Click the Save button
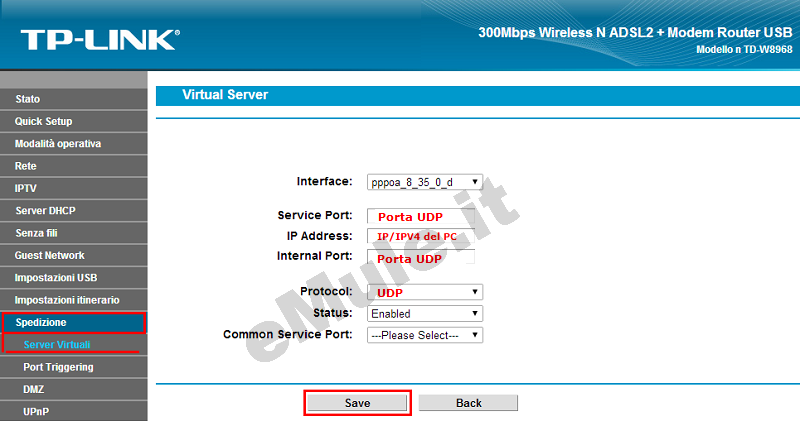800x422 pixels. (x=357, y=403)
